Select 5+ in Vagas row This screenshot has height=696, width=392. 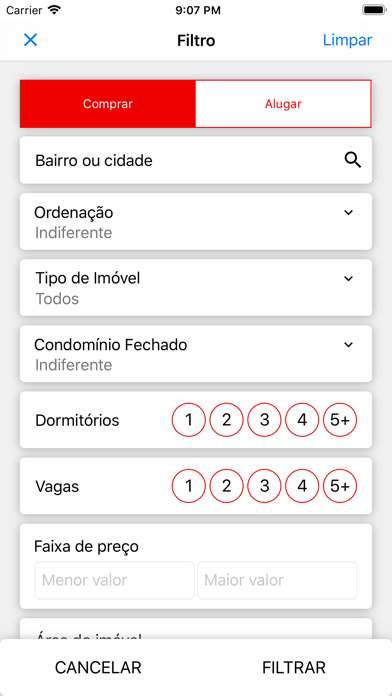click(340, 486)
